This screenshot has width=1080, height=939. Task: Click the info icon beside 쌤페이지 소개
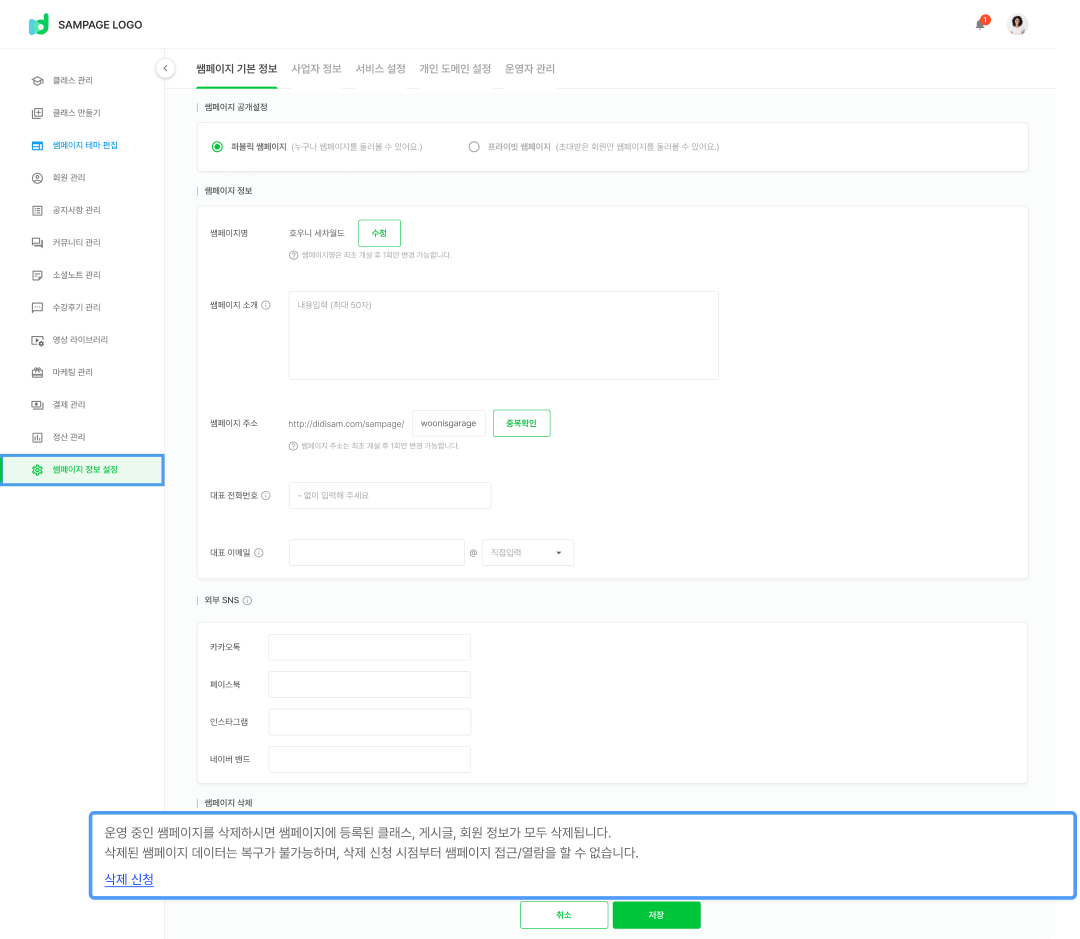pos(266,305)
